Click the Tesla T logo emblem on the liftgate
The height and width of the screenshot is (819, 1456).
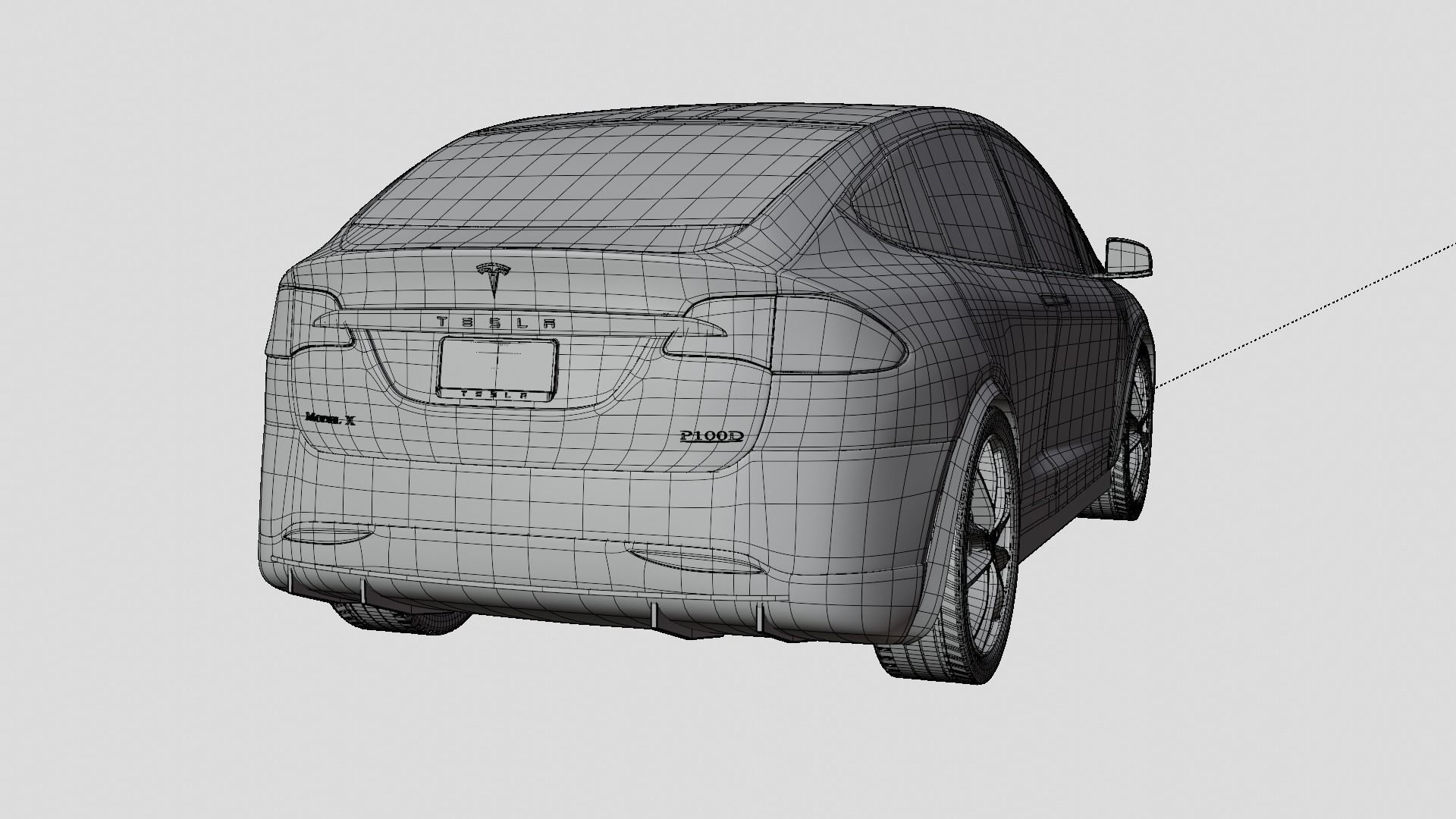493,280
